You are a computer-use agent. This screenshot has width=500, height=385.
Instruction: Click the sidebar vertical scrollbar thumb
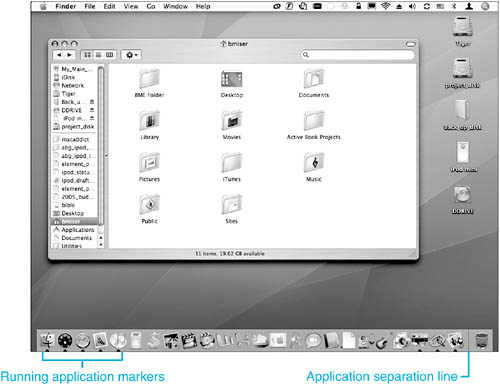point(101,146)
